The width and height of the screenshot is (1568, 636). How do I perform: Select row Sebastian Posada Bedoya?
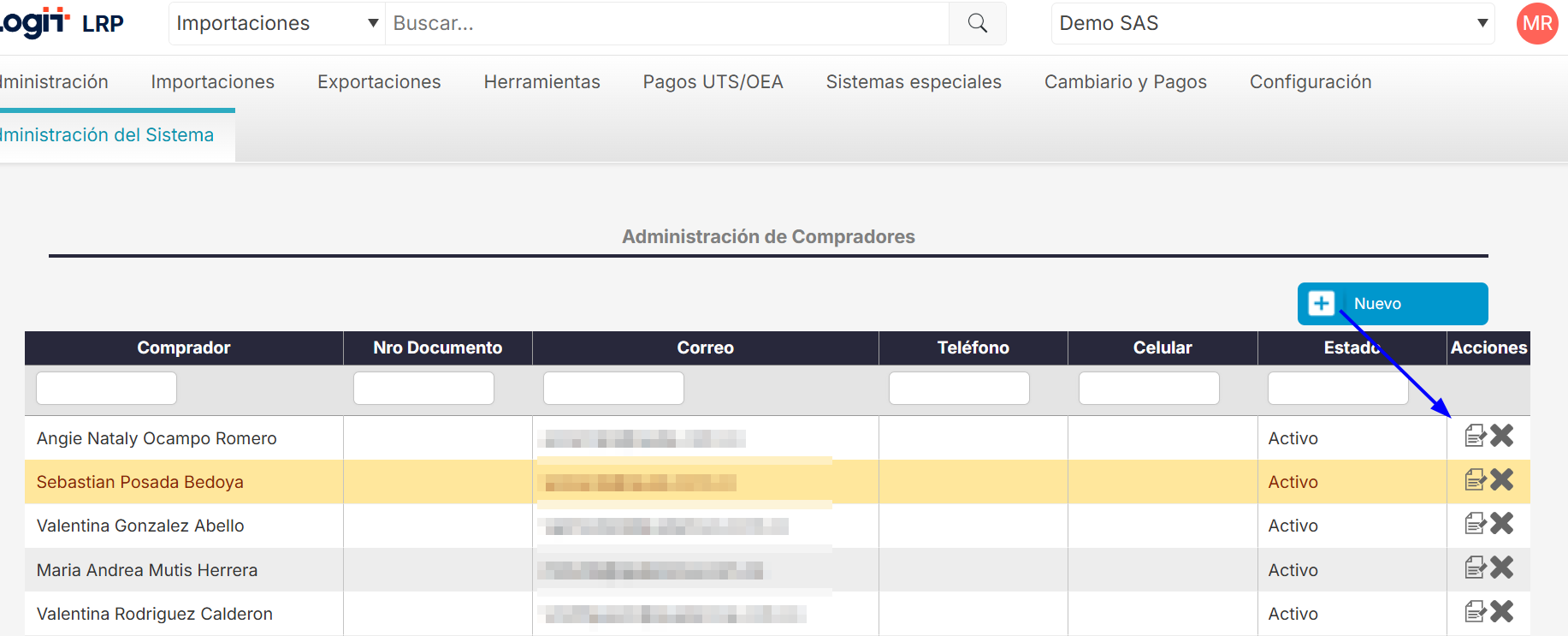pos(778,482)
